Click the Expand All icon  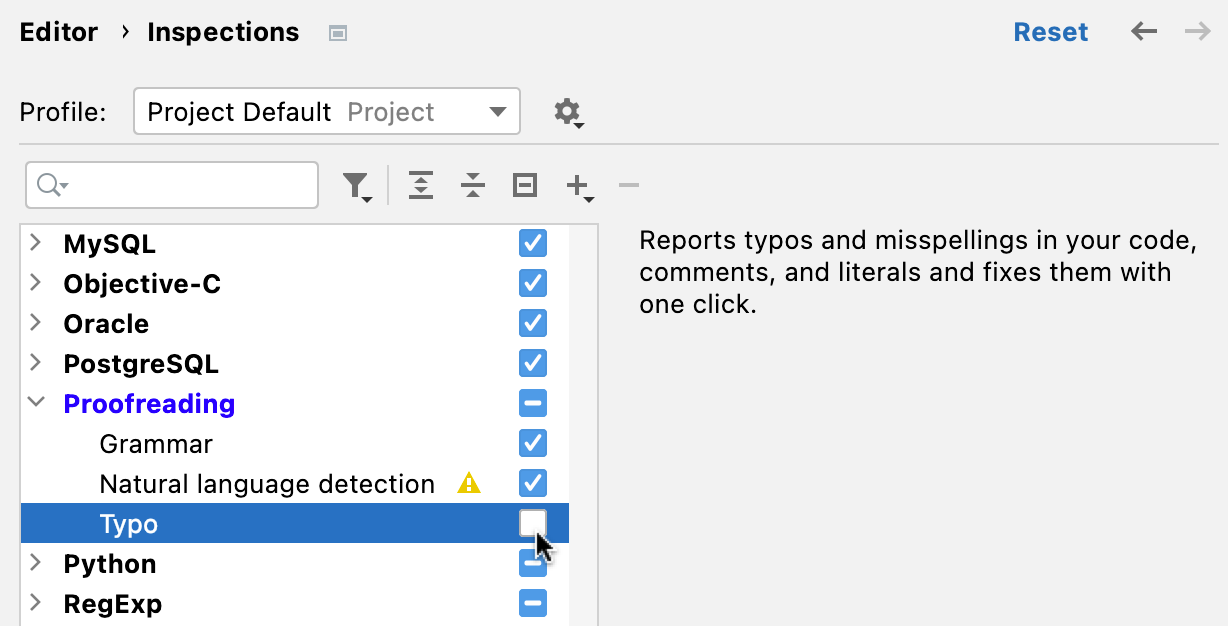[420, 185]
